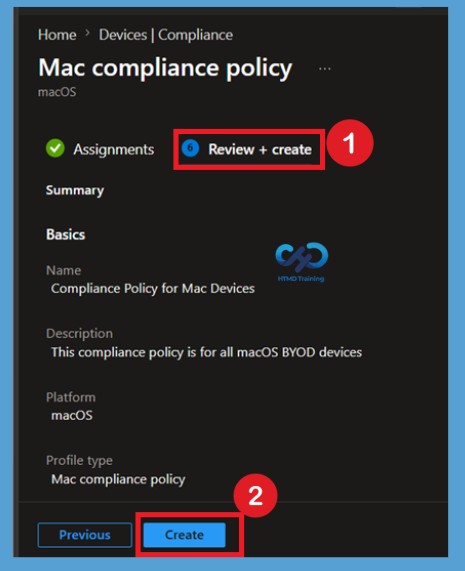
Task: Select the 'Compliance Policy for Mac Devices' name text
Action: click(153, 288)
